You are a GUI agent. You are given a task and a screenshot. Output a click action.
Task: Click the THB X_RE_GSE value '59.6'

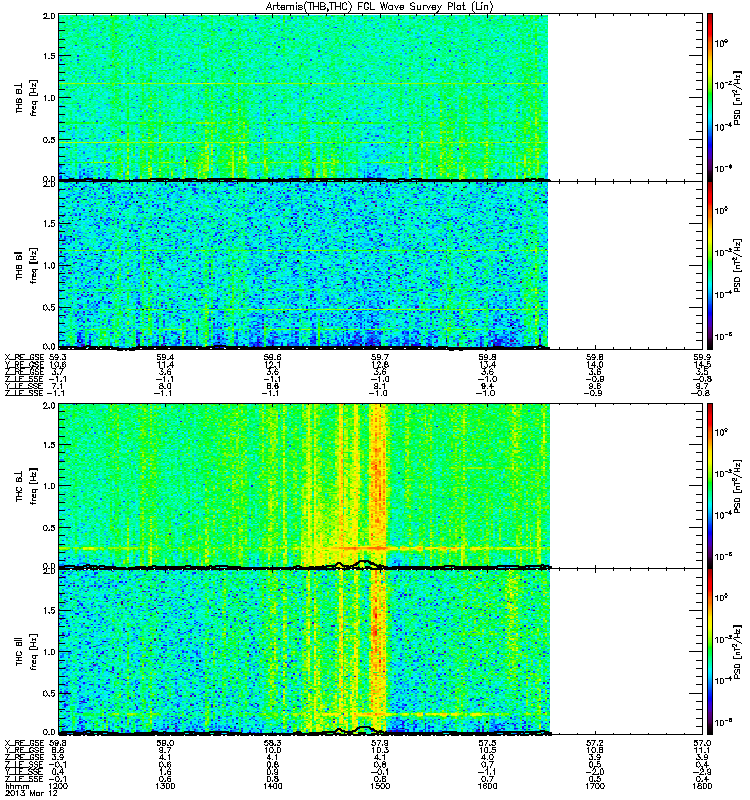tap(272, 357)
